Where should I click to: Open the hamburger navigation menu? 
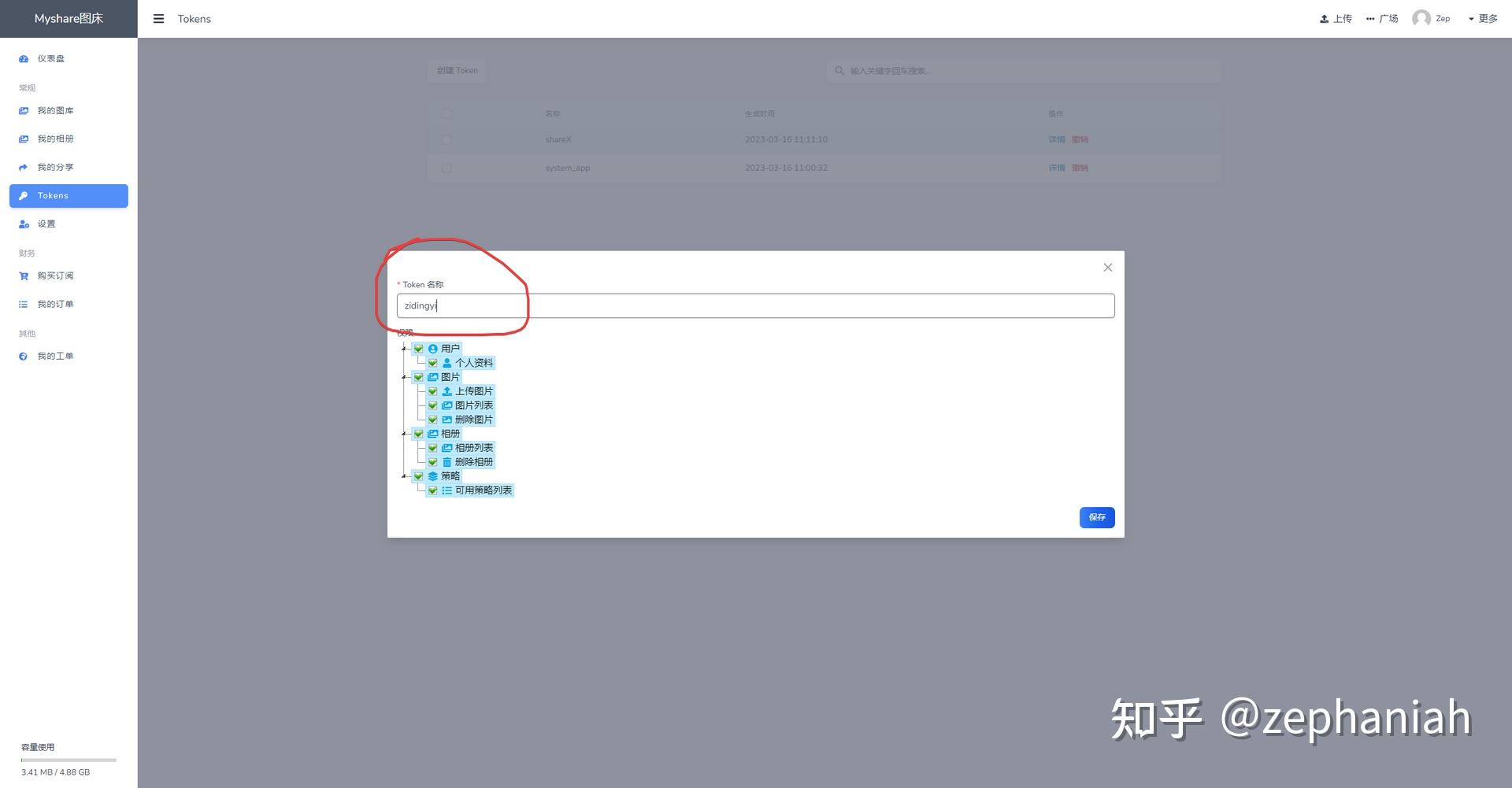[x=158, y=18]
